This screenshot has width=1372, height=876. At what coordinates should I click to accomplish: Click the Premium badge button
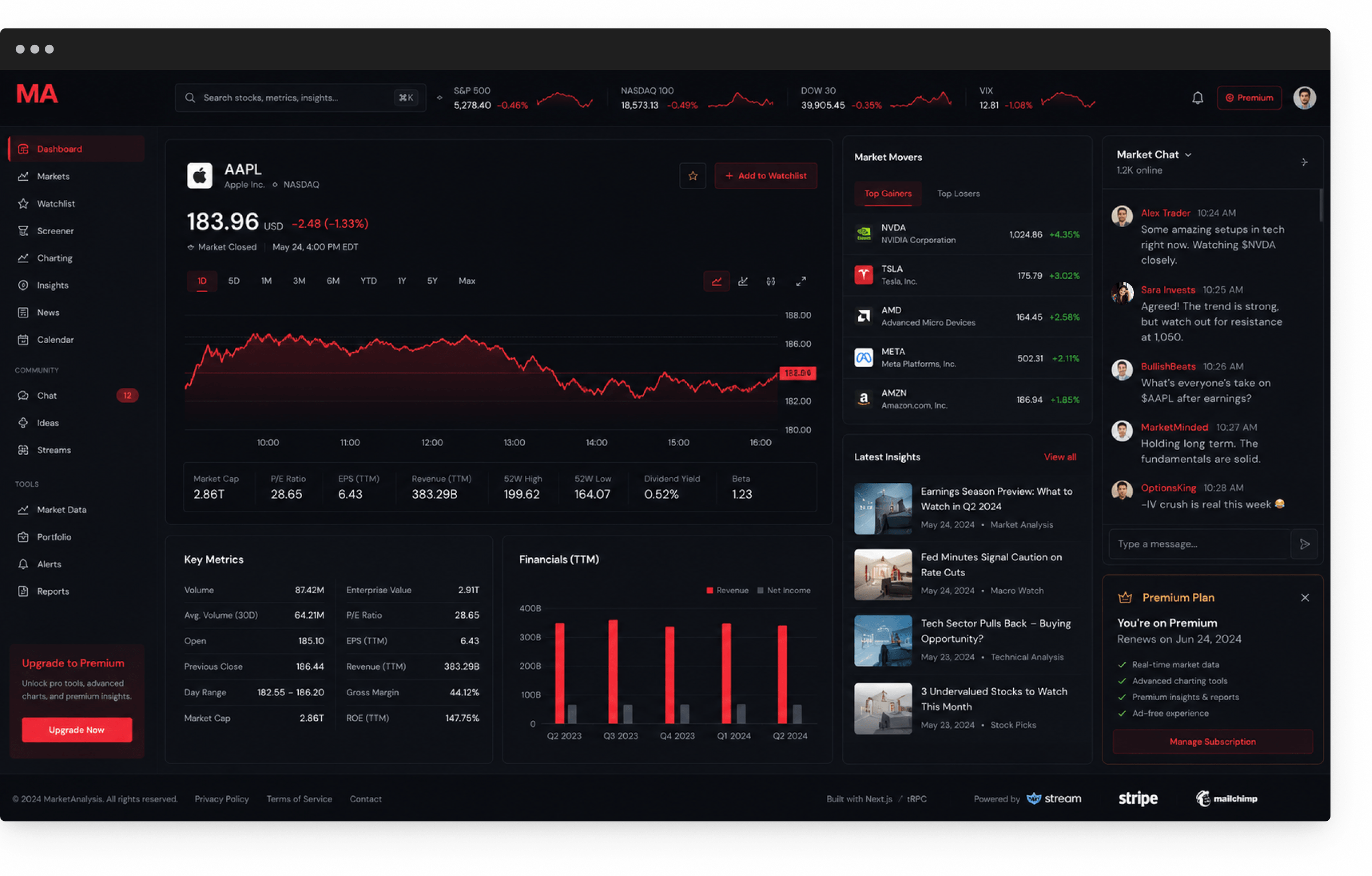pyautogui.click(x=1249, y=98)
